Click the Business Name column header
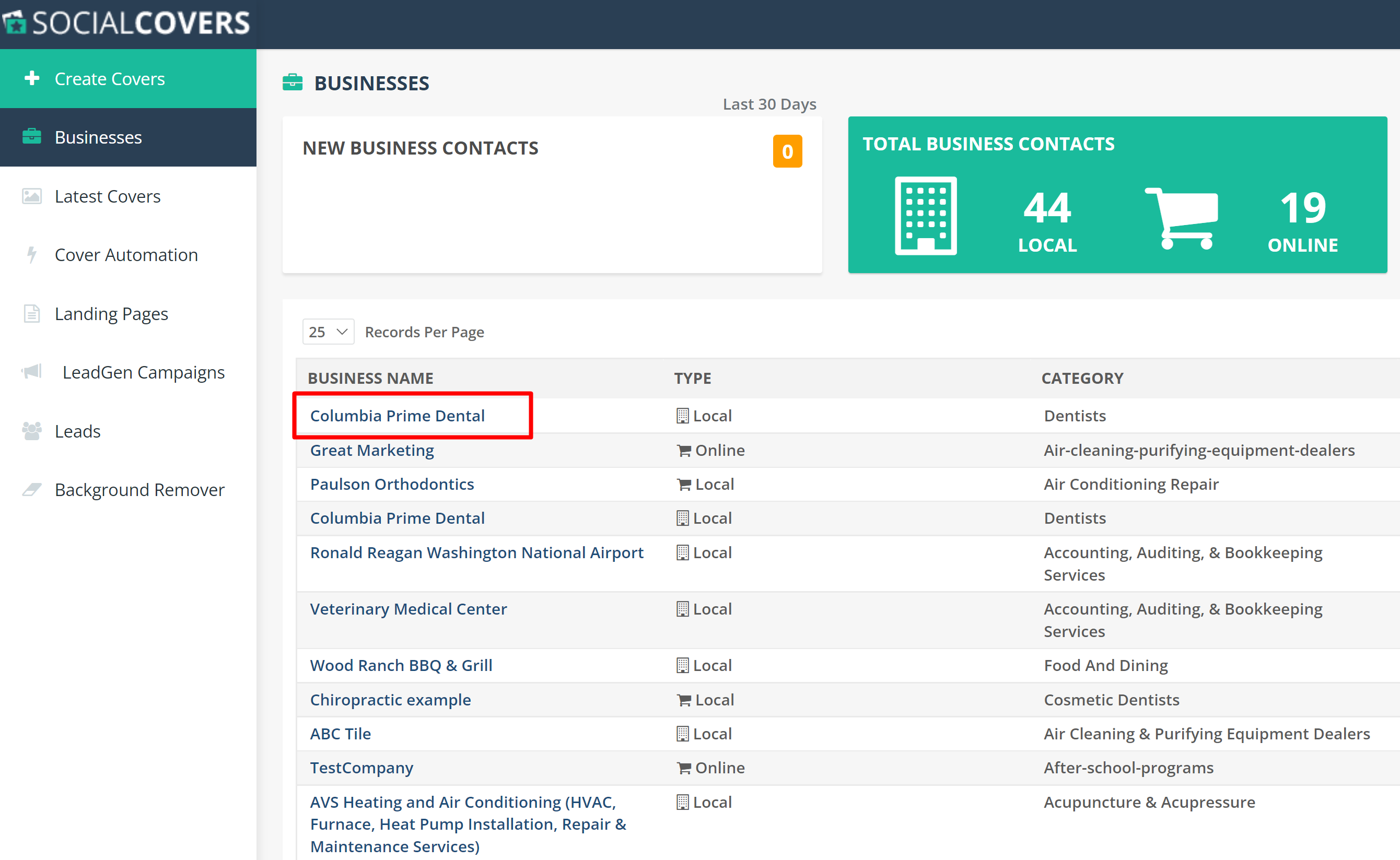Image resolution: width=1400 pixels, height=860 pixels. pos(370,378)
